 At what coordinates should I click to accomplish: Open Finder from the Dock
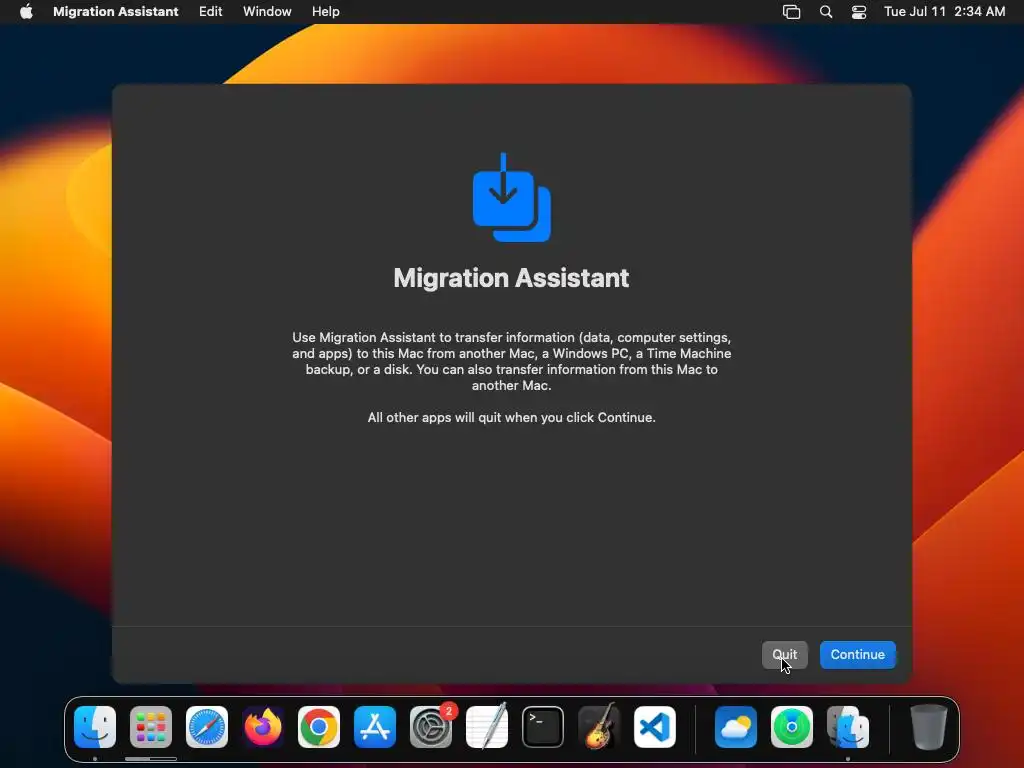click(x=95, y=727)
